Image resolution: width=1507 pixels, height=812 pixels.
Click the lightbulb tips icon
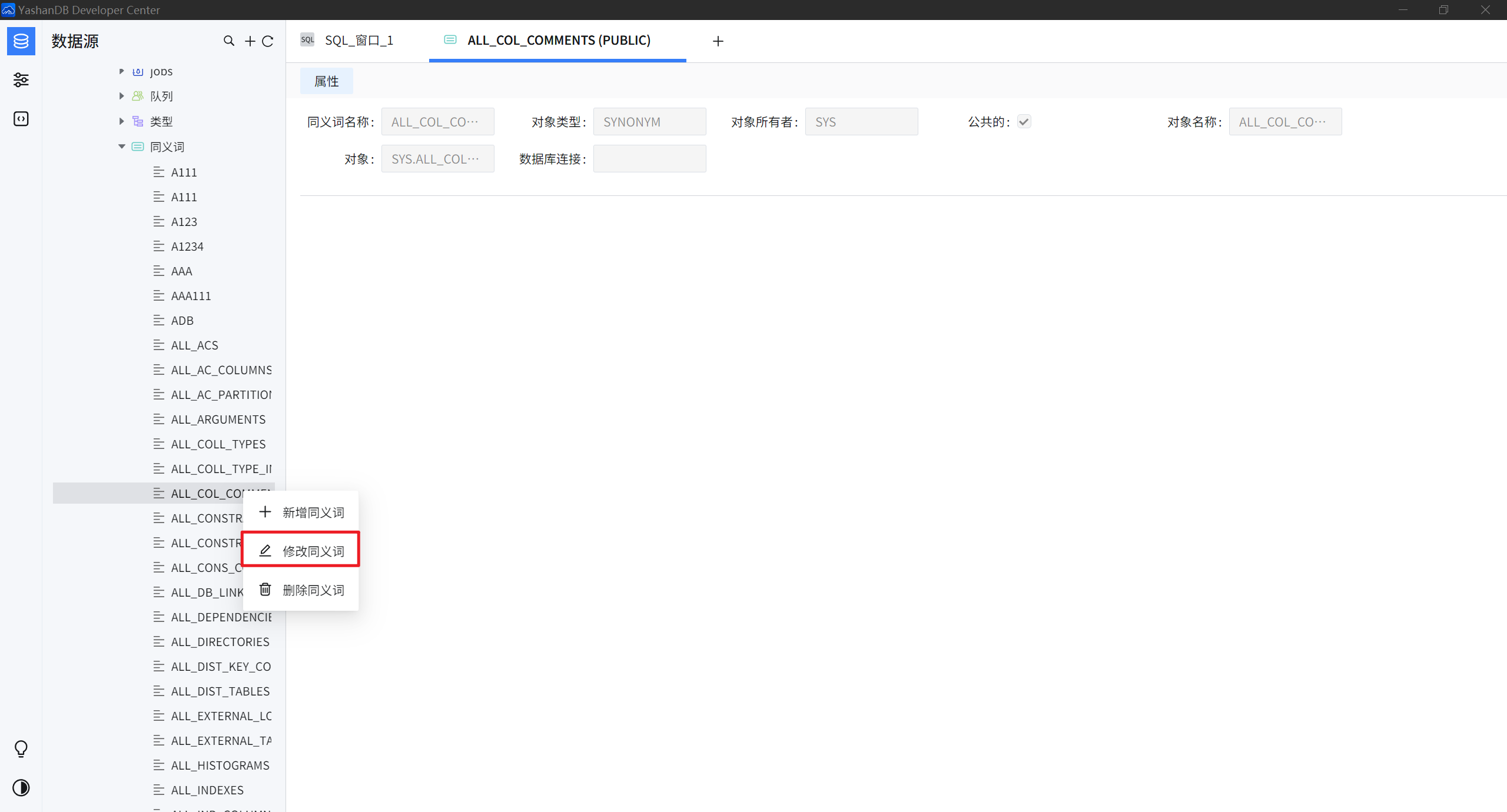(x=21, y=748)
